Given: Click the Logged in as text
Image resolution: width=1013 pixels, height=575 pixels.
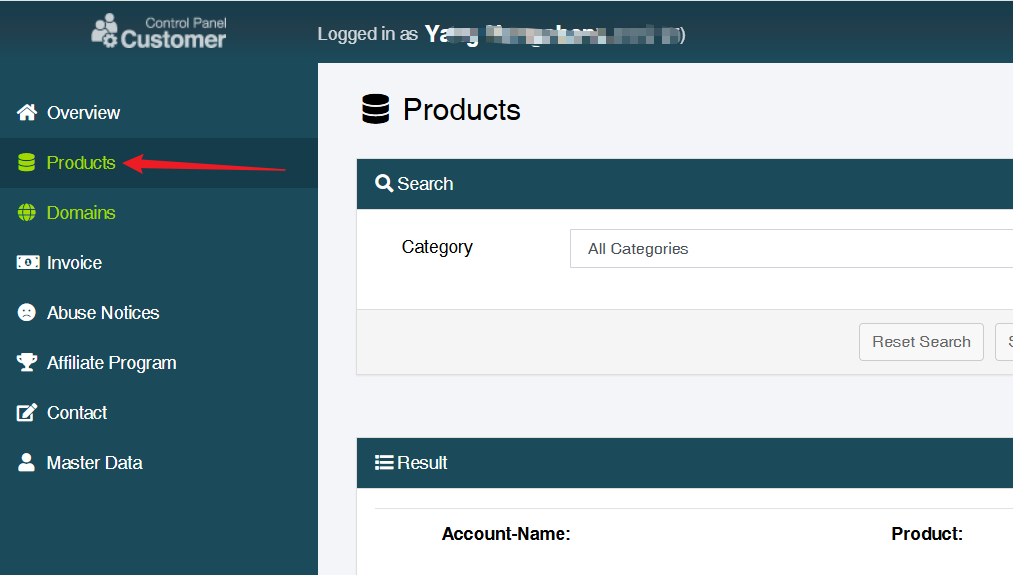Looking at the screenshot, I should (x=368, y=34).
